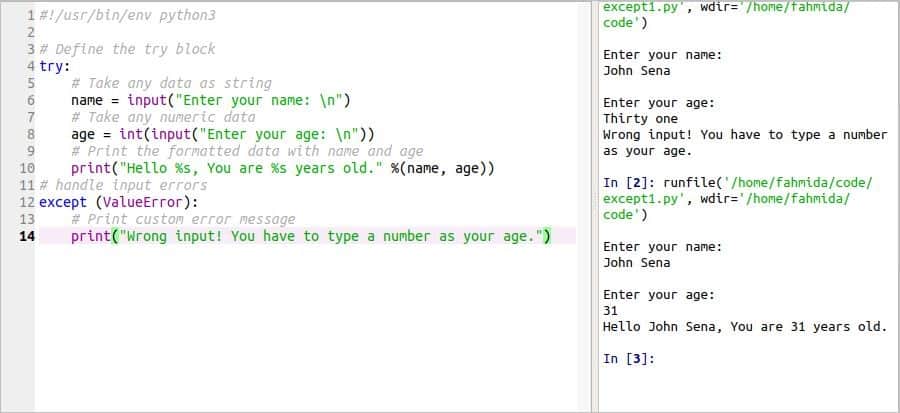Click the comment '# Take any data as string'
Screen dimensions: 900x413
(x=171, y=83)
